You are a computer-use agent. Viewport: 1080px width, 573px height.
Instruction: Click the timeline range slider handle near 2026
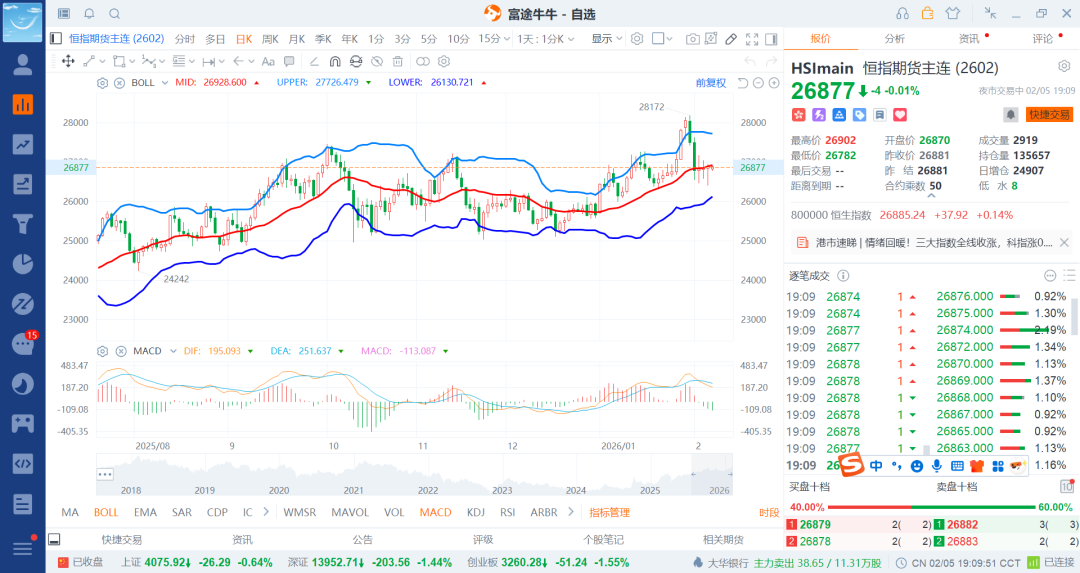click(x=693, y=473)
